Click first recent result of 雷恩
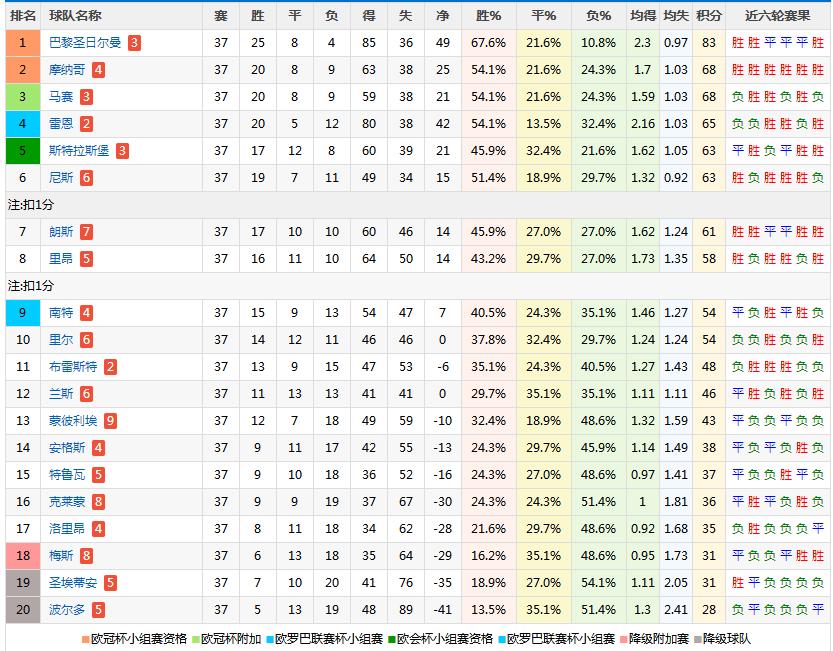Viewport: 833px width, 651px height. pyautogui.click(x=738, y=124)
